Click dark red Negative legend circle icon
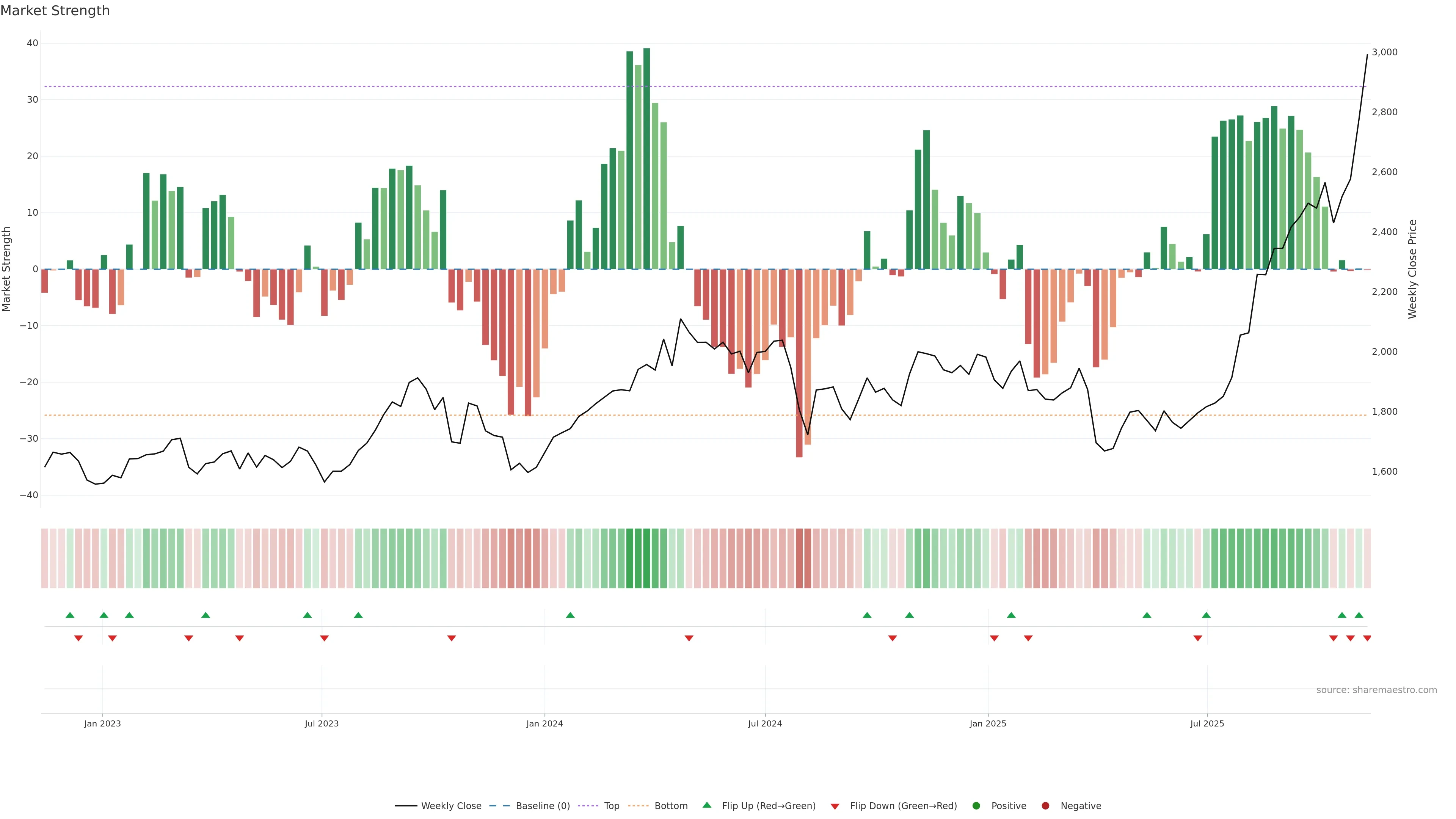 click(1045, 806)
